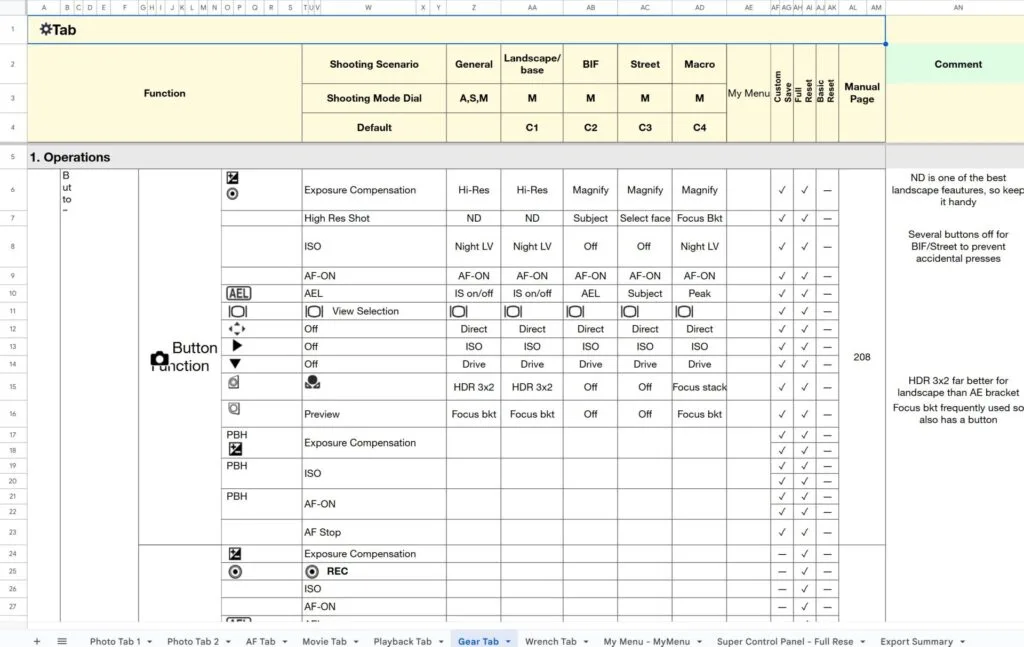Click the function icon left of HDR 3x2 in General
This screenshot has width=1024, height=647.
pyautogui.click(x=312, y=382)
